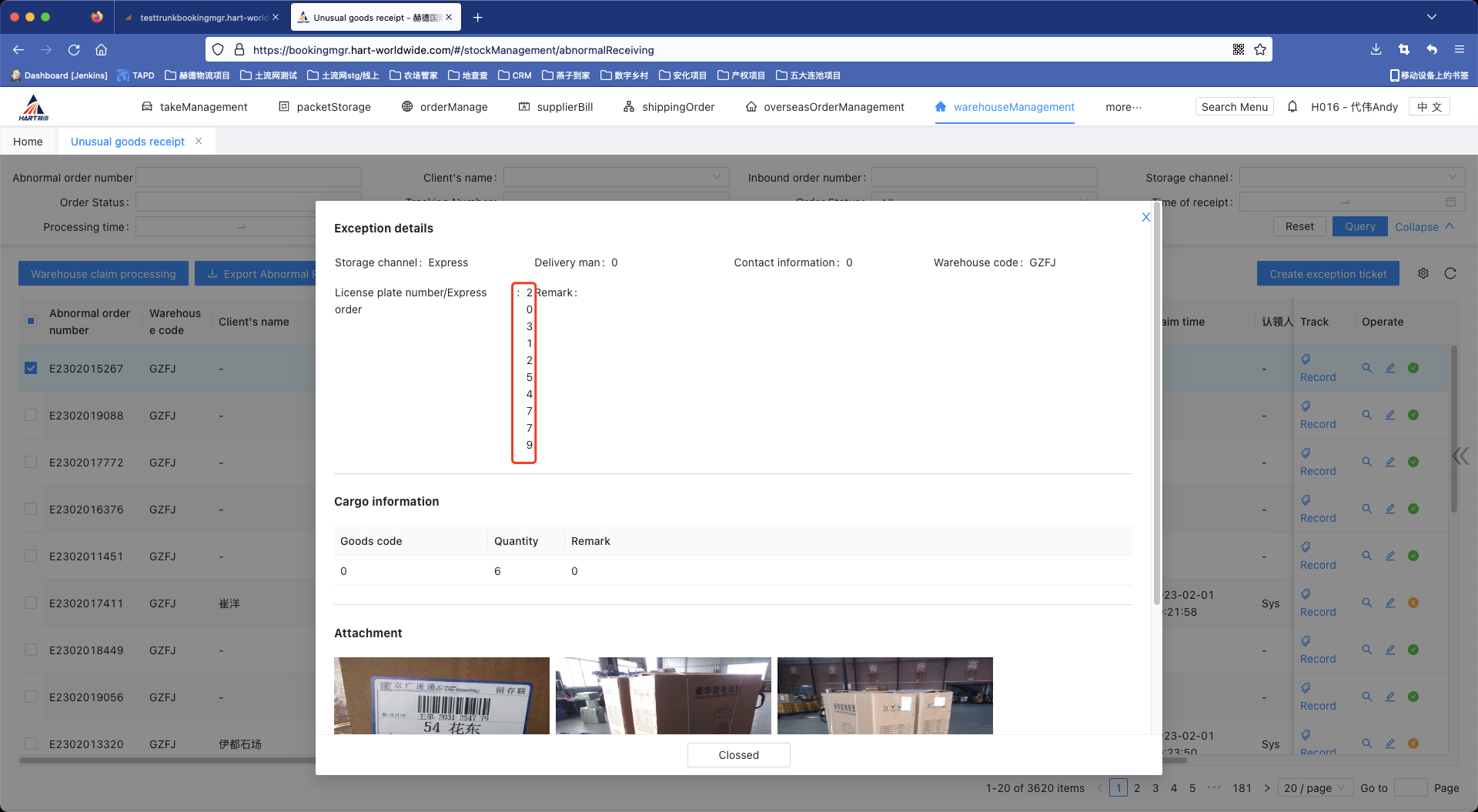Open the table column settings gear

point(1423,273)
